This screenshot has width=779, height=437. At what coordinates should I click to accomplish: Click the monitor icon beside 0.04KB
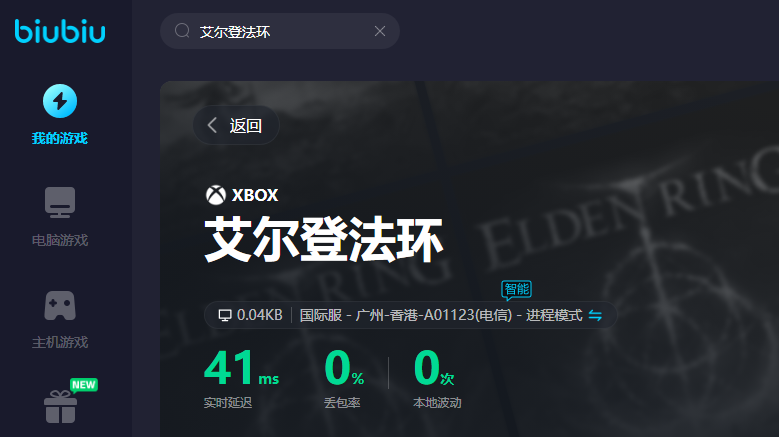tap(225, 315)
